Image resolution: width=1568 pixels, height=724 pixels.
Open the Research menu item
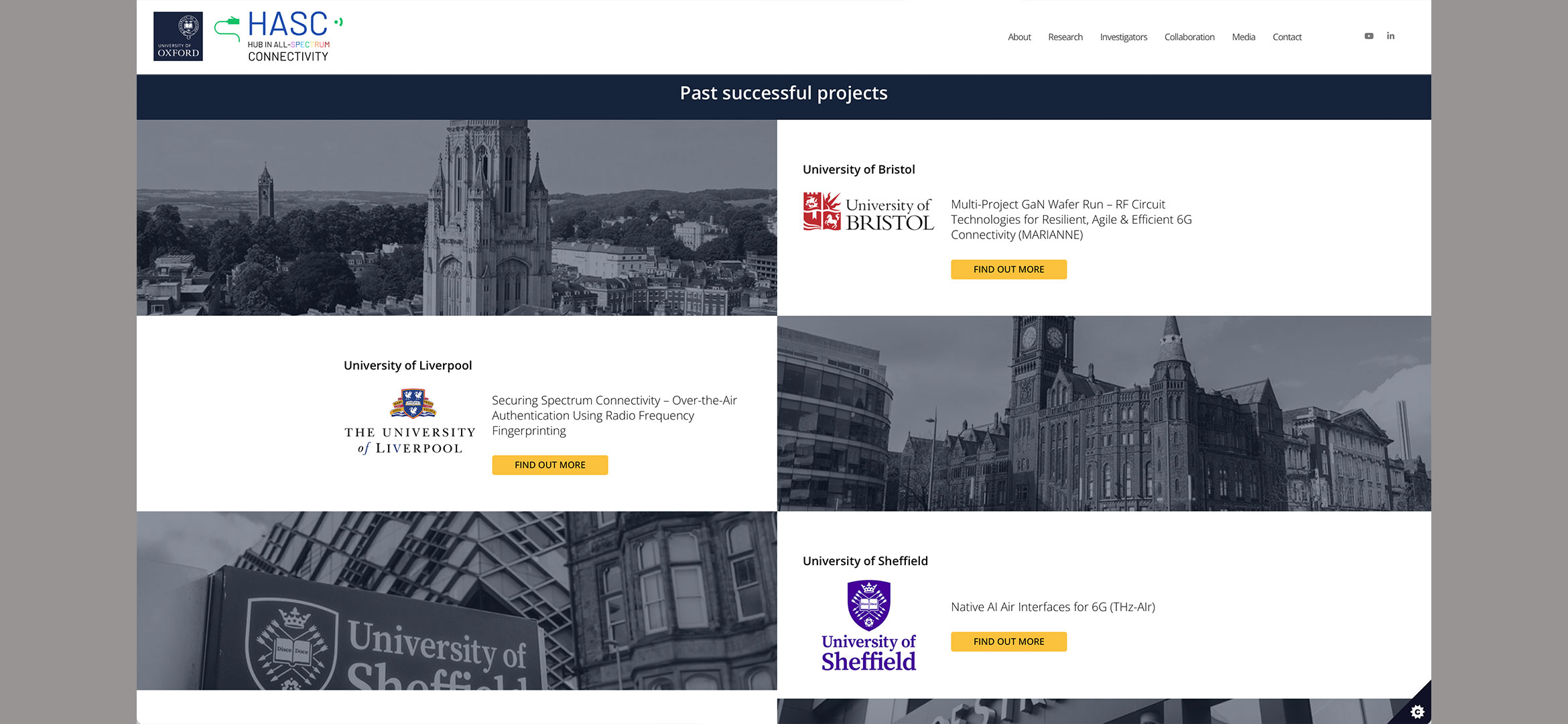[x=1065, y=37]
